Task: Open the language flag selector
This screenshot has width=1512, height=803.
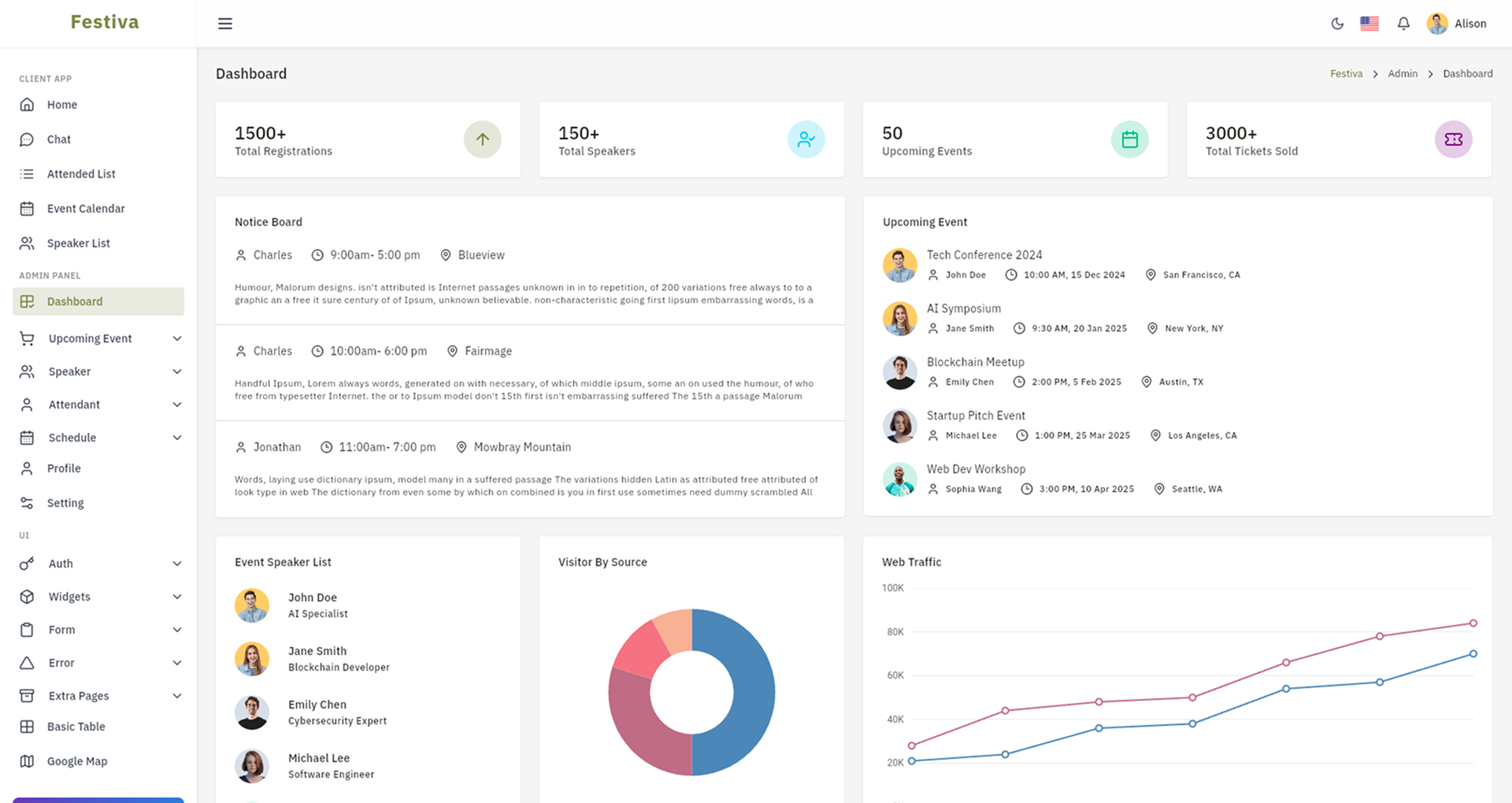Action: click(x=1369, y=23)
